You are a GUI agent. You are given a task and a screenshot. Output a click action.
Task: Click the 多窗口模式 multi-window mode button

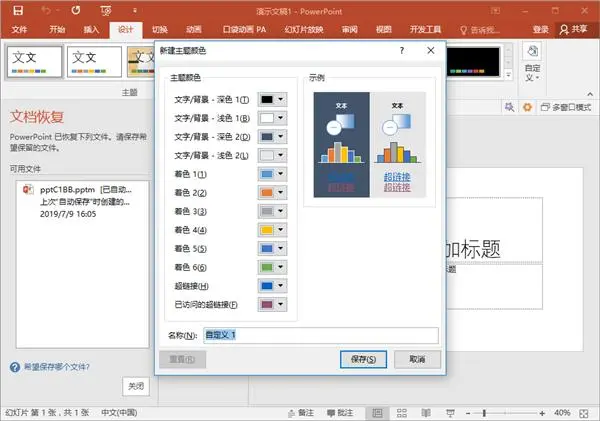point(566,108)
